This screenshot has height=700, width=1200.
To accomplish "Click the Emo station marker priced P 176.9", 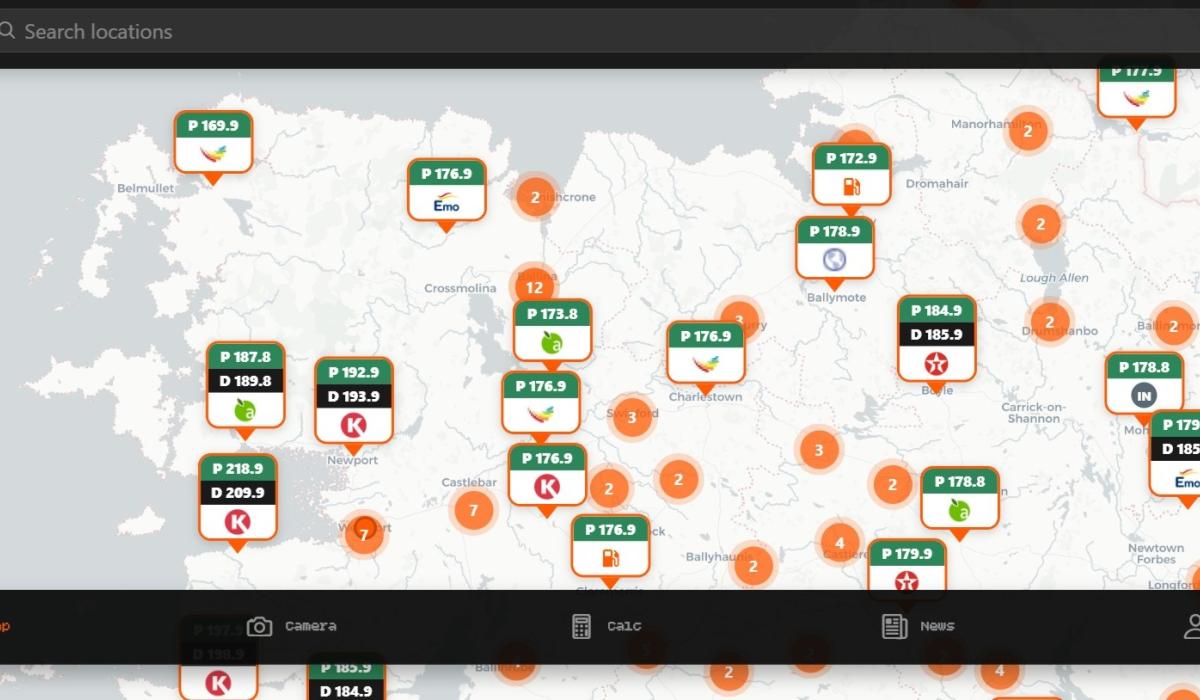I will tap(446, 190).
